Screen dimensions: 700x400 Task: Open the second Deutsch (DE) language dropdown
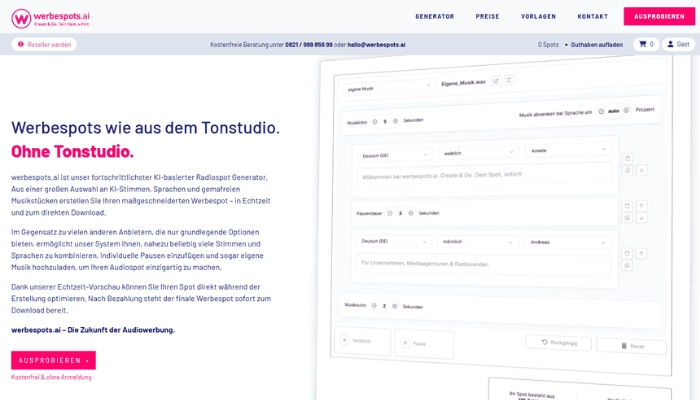coord(394,241)
